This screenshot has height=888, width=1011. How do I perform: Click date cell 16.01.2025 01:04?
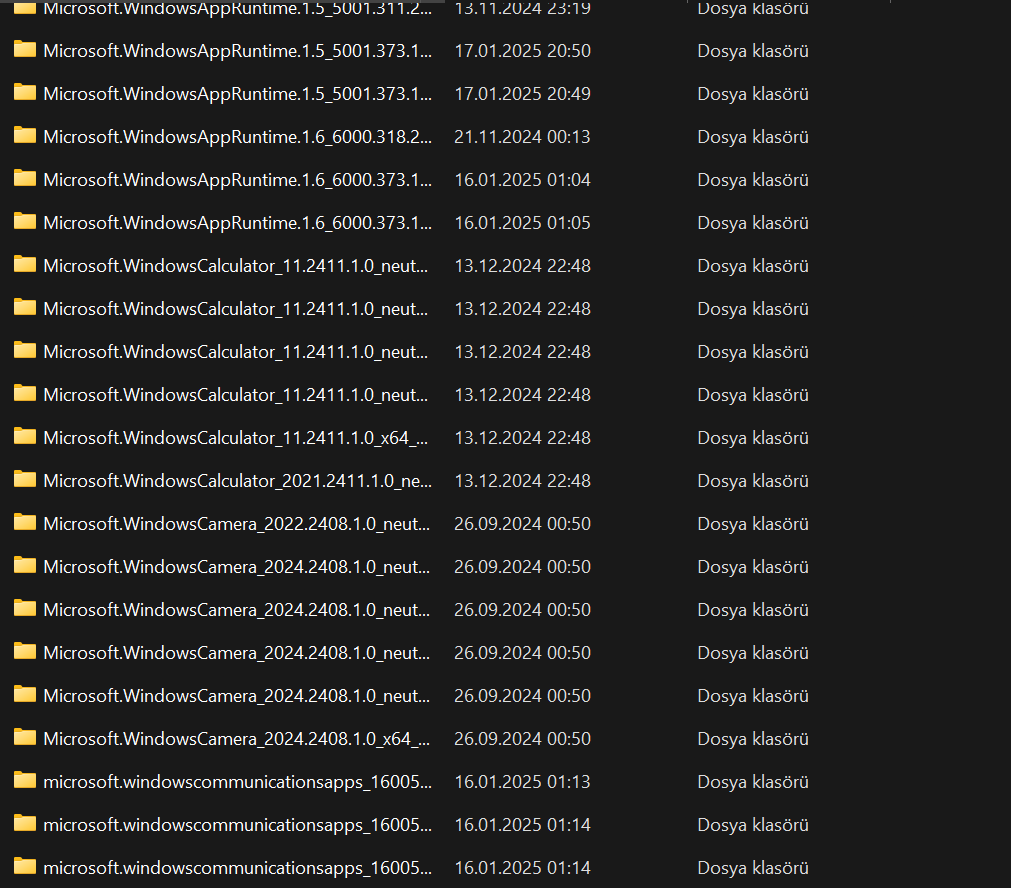(x=522, y=180)
